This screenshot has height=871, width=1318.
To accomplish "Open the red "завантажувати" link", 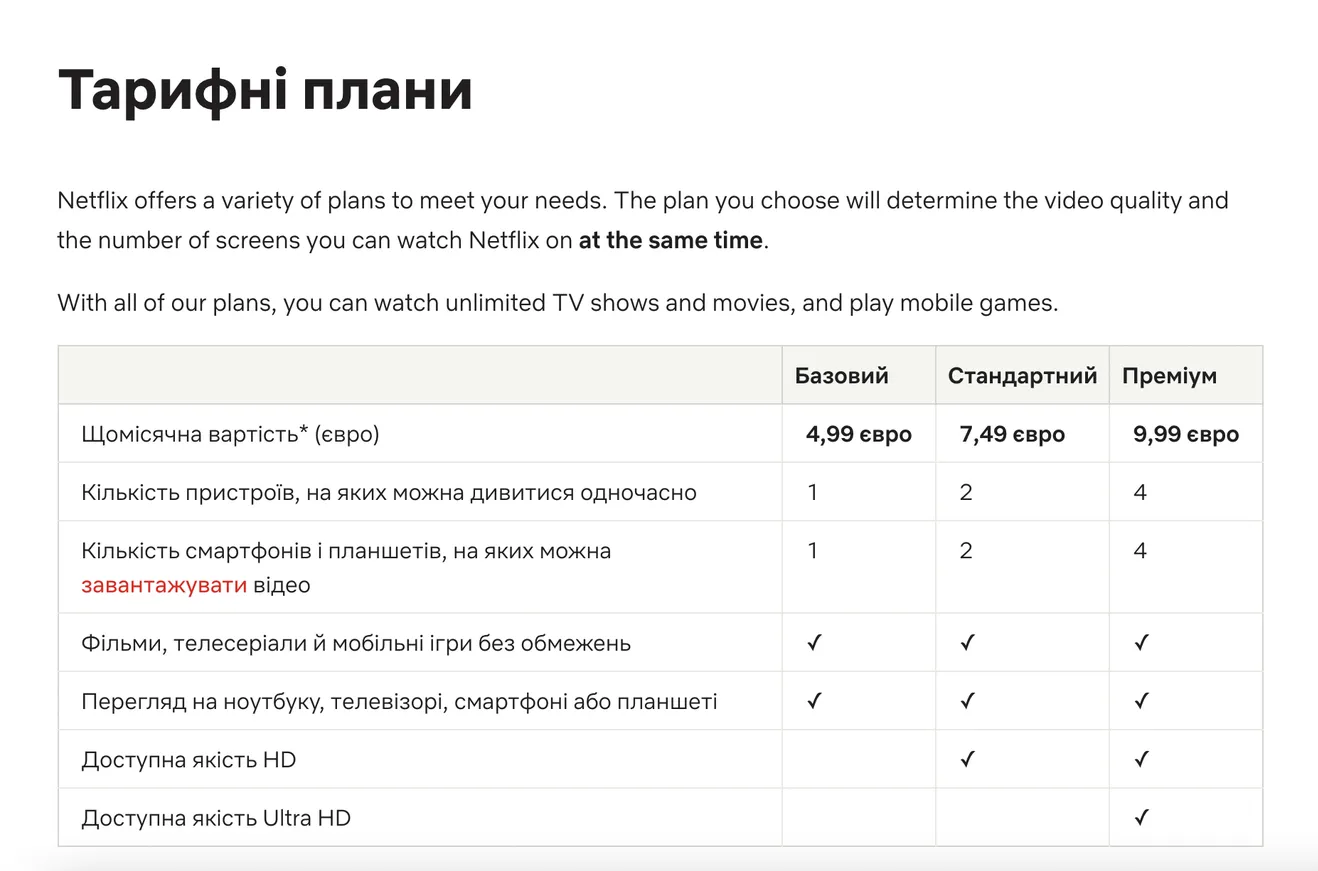I will [x=164, y=585].
